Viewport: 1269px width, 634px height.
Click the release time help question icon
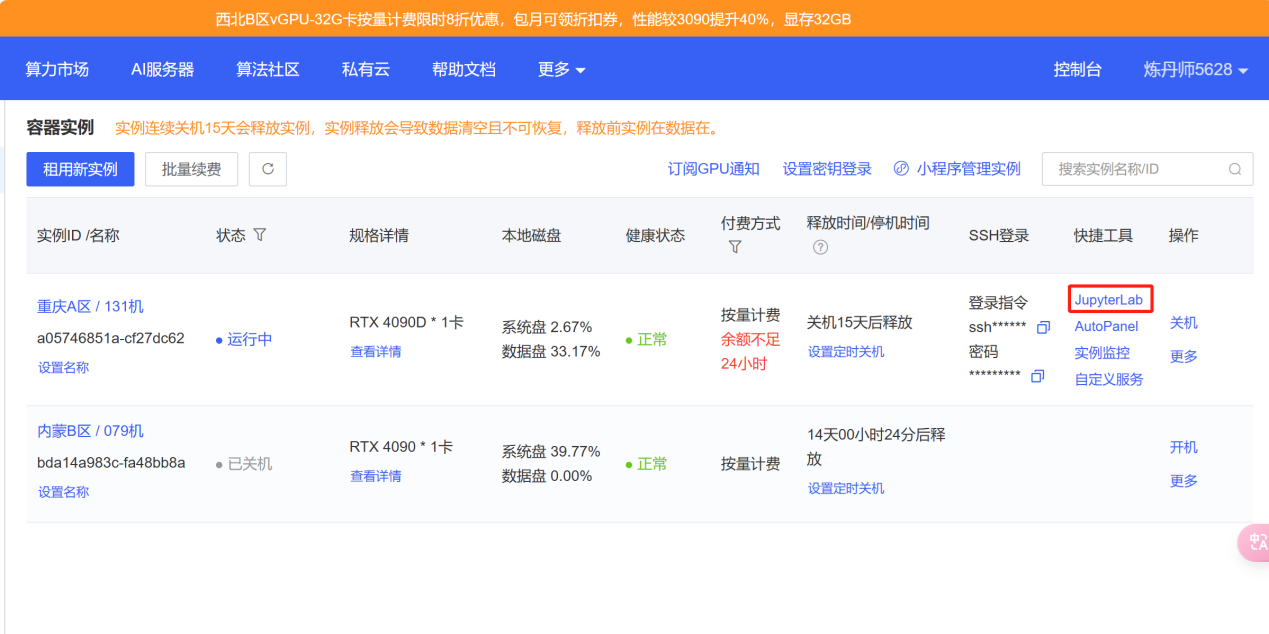coord(820,247)
